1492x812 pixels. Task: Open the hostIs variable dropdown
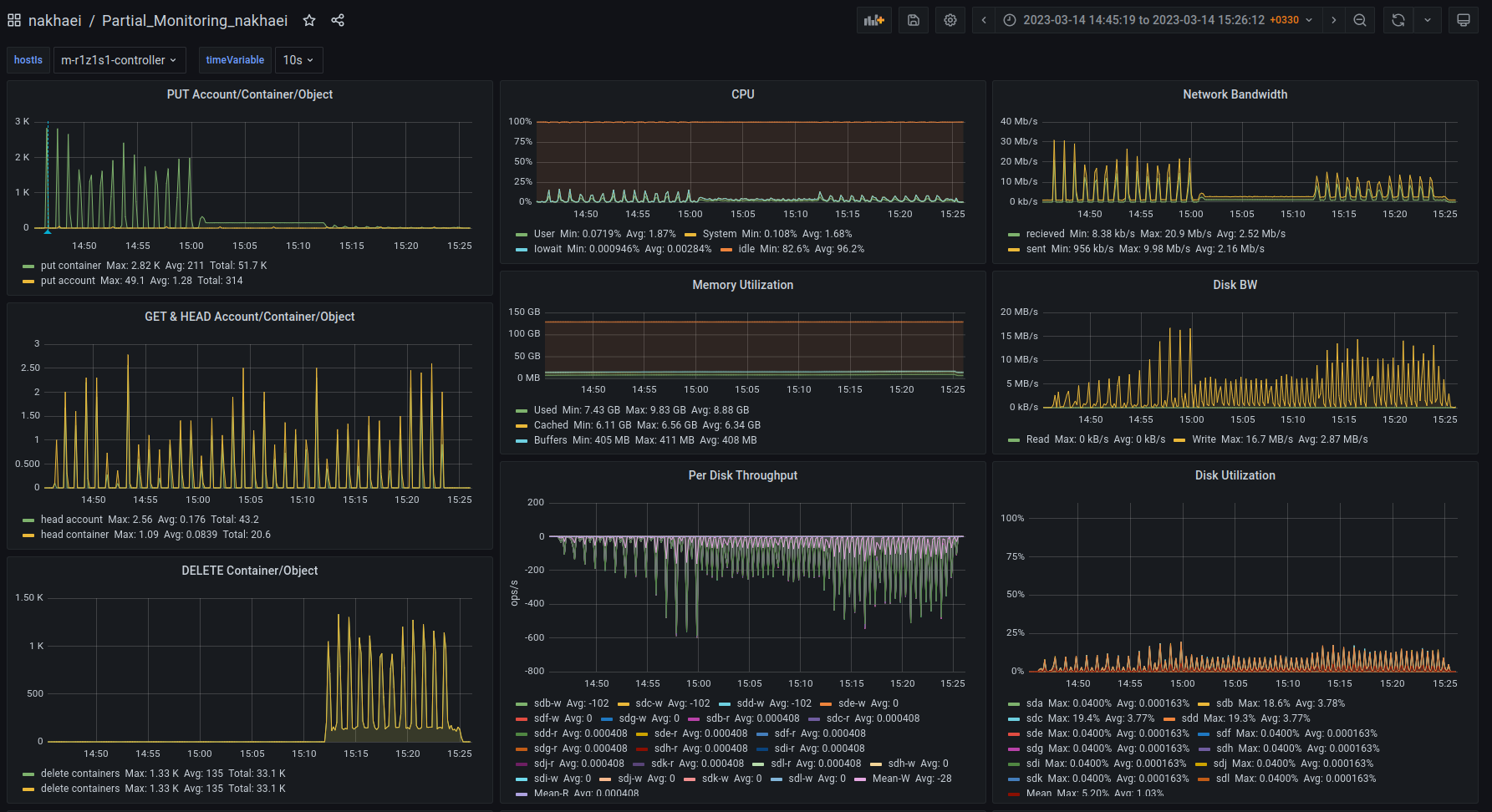point(119,60)
